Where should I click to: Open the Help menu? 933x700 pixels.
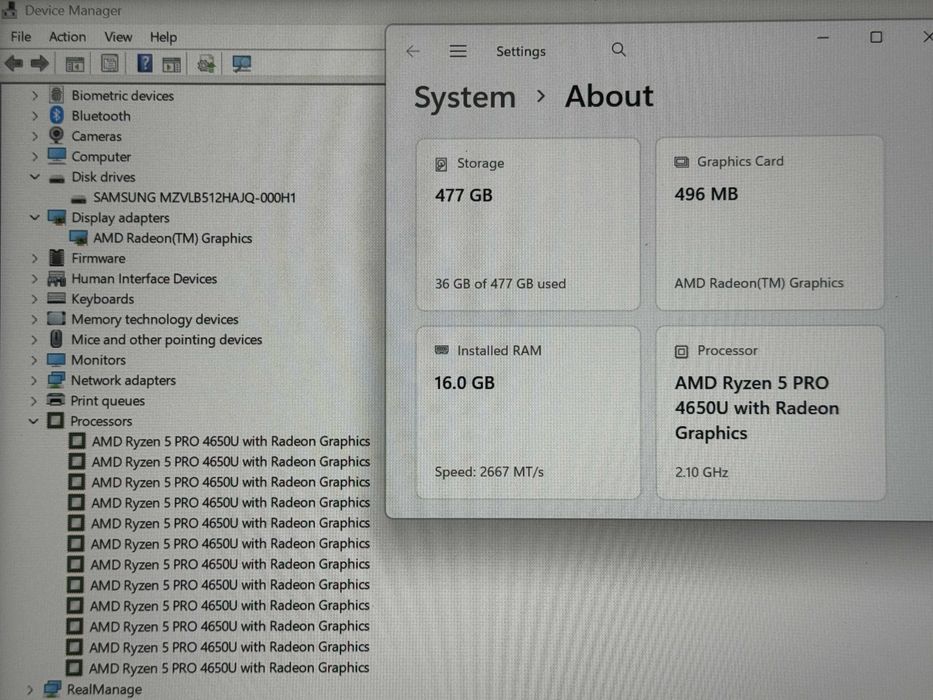163,37
